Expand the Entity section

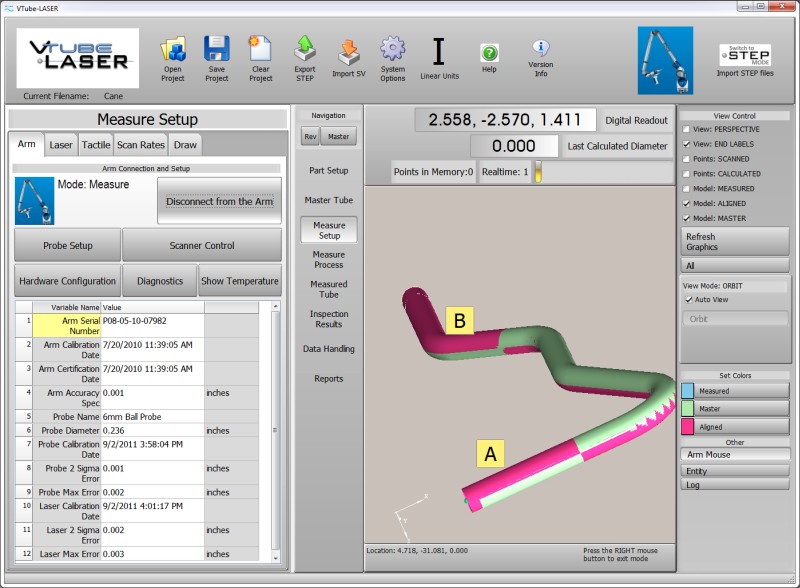(x=734, y=470)
